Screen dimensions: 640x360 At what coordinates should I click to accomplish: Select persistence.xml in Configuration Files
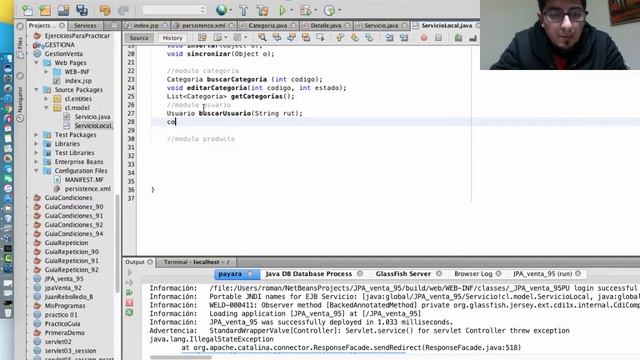tap(88, 189)
